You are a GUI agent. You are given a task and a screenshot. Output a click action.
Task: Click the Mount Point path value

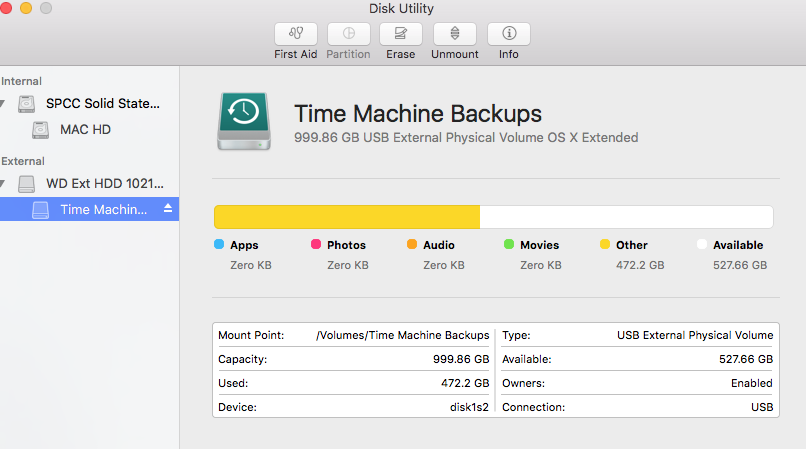point(402,336)
